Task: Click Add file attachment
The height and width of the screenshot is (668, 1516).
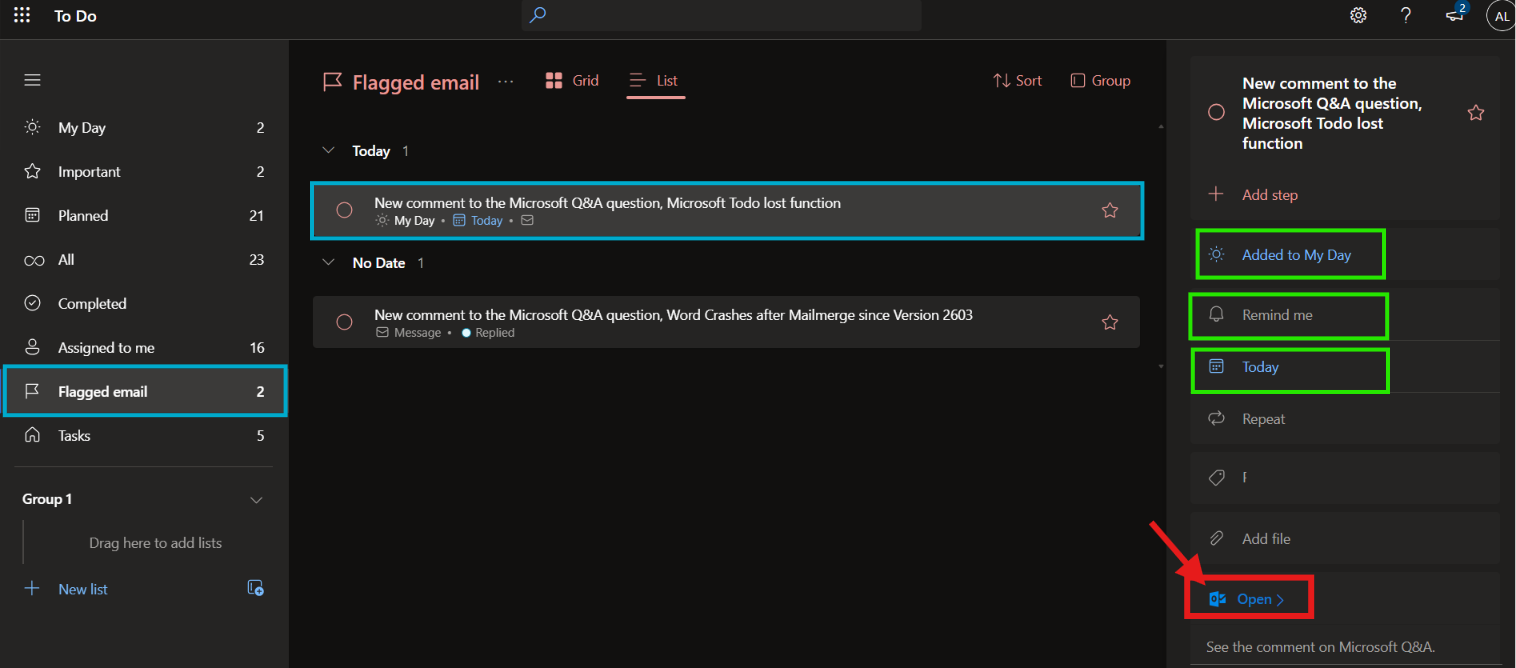Action: point(1344,539)
